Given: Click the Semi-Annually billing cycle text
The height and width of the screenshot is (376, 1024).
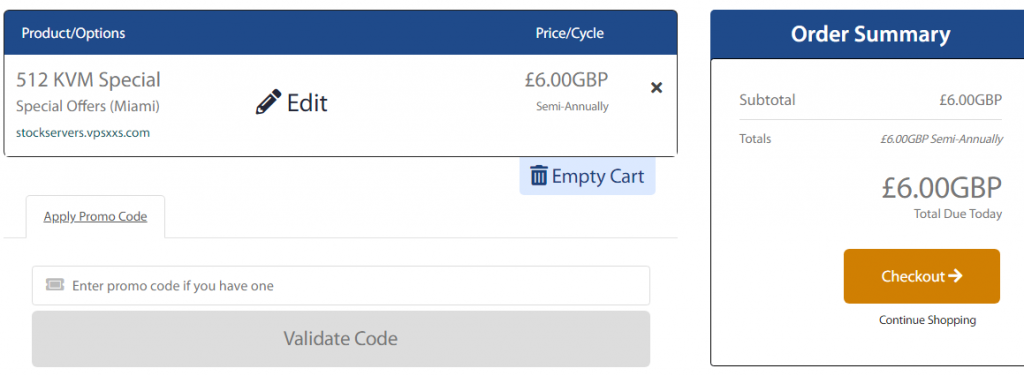Looking at the screenshot, I should [x=572, y=106].
